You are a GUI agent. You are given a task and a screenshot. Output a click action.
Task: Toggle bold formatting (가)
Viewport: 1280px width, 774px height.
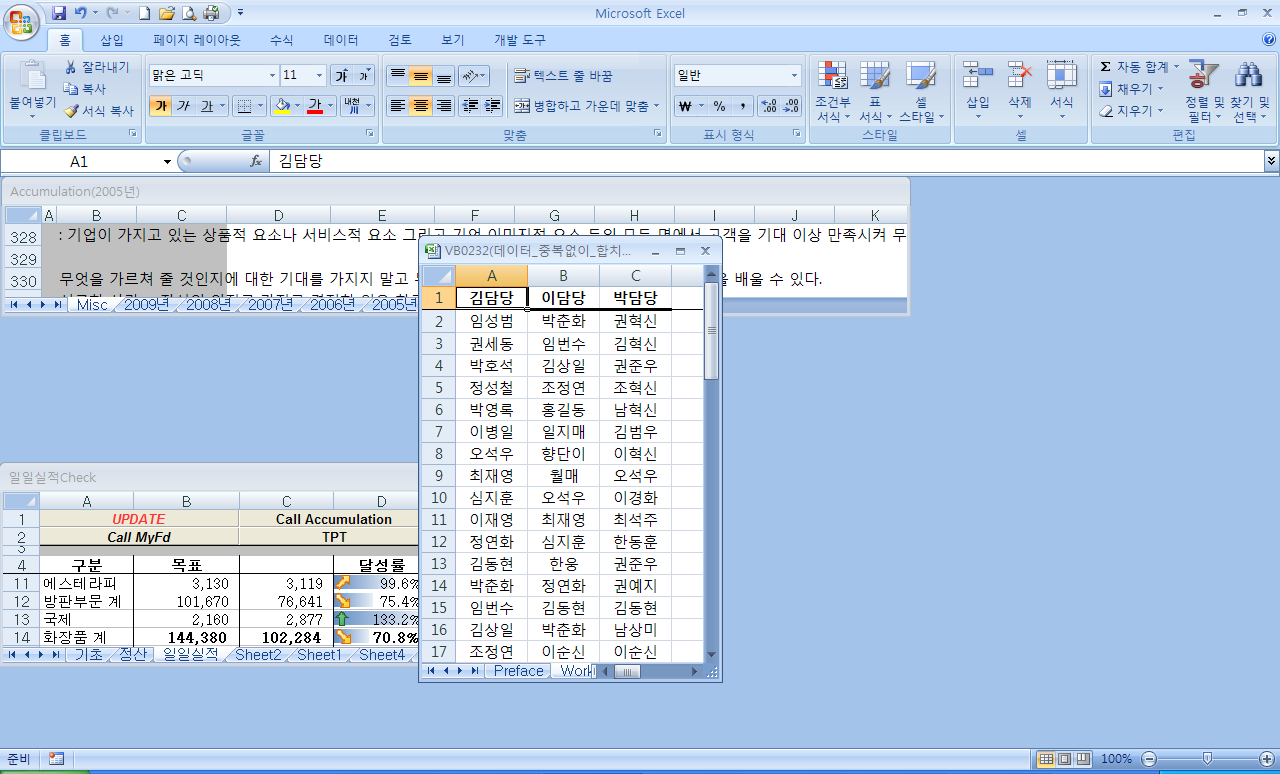(160, 106)
